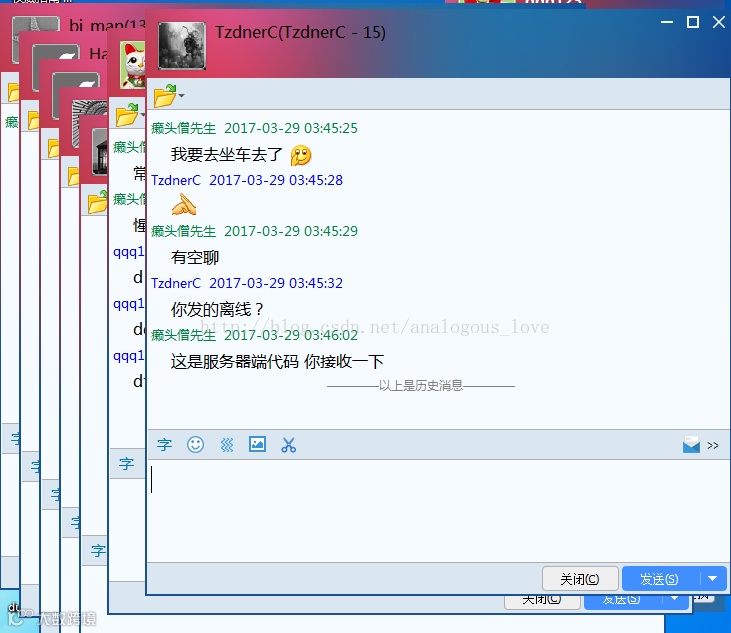Click the scissors screenshot tool

[289, 445]
